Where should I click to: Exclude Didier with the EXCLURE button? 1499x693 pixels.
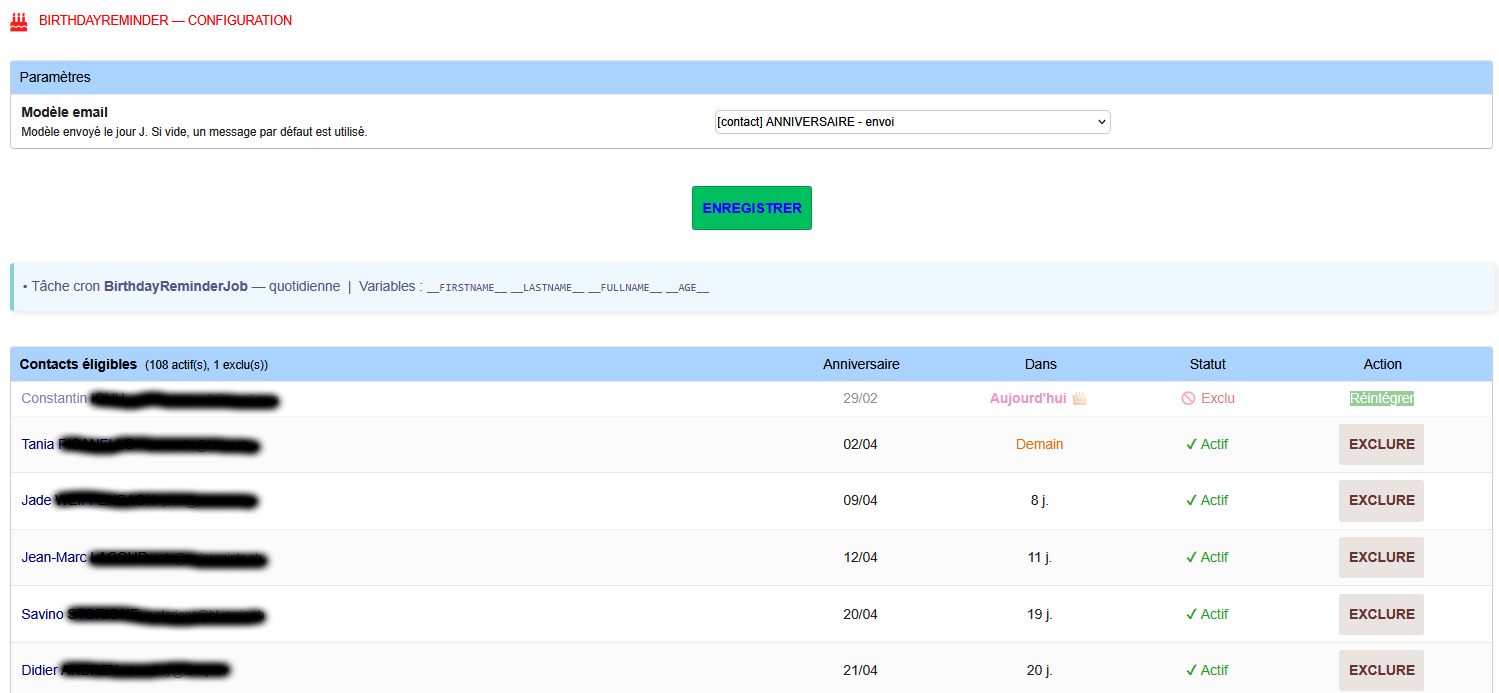point(1381,670)
